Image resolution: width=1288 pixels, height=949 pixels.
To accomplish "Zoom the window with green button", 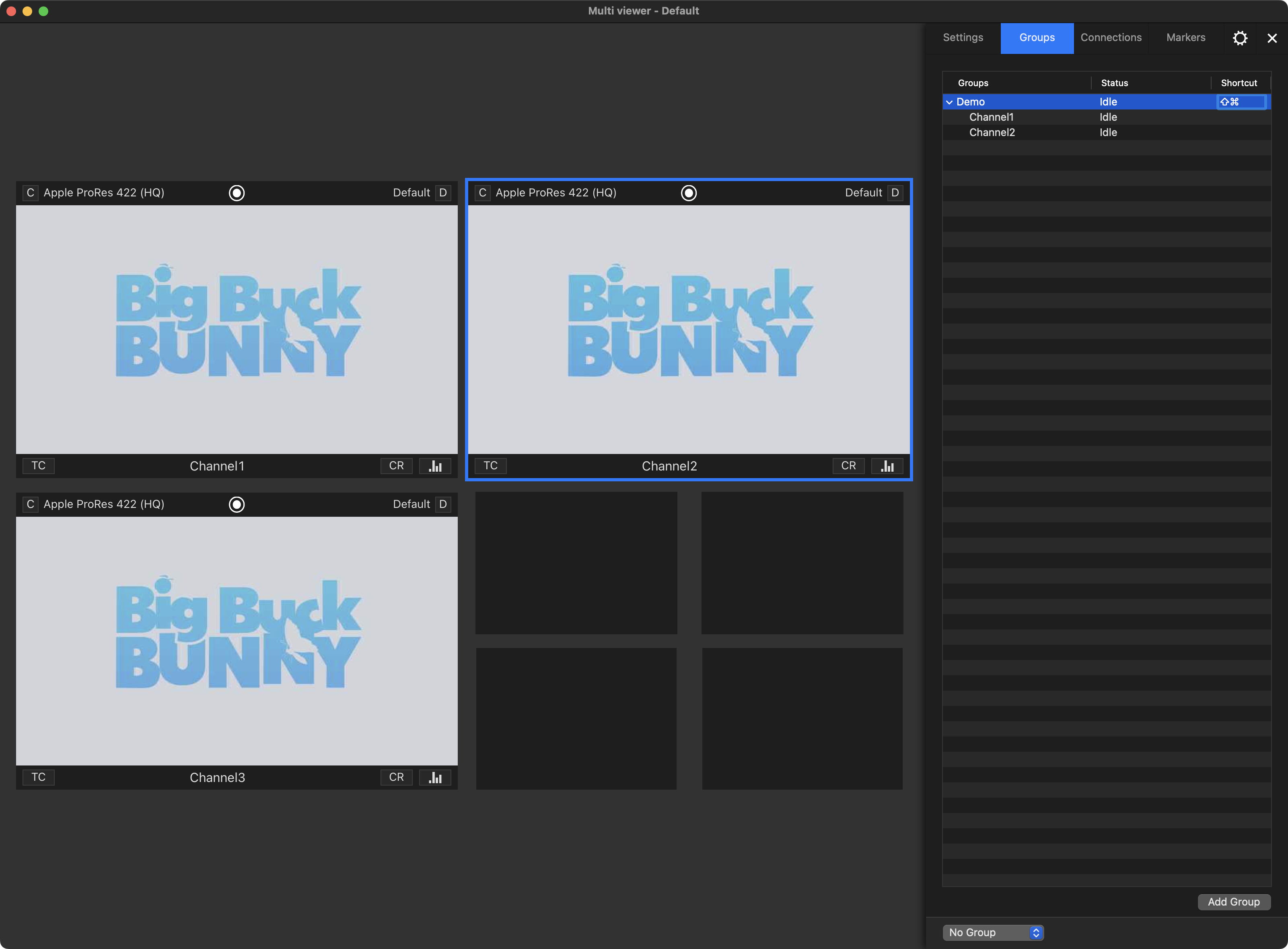I will pos(43,11).
